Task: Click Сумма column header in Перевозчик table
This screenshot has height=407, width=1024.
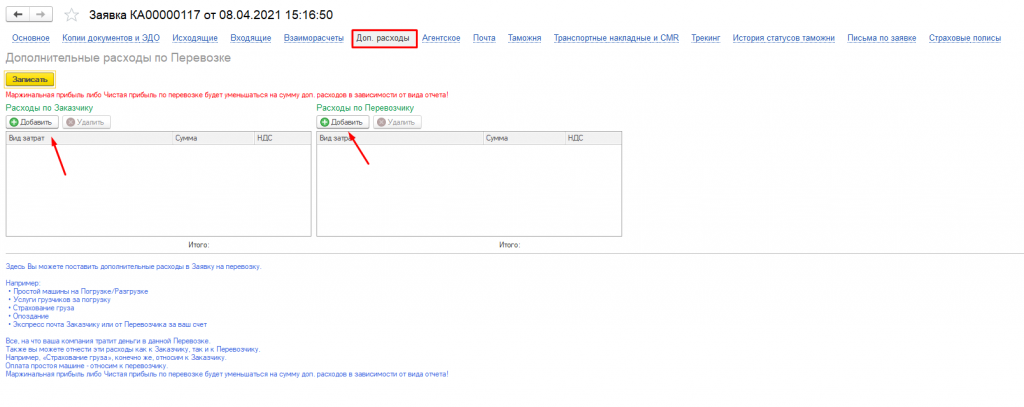Action: [525, 138]
